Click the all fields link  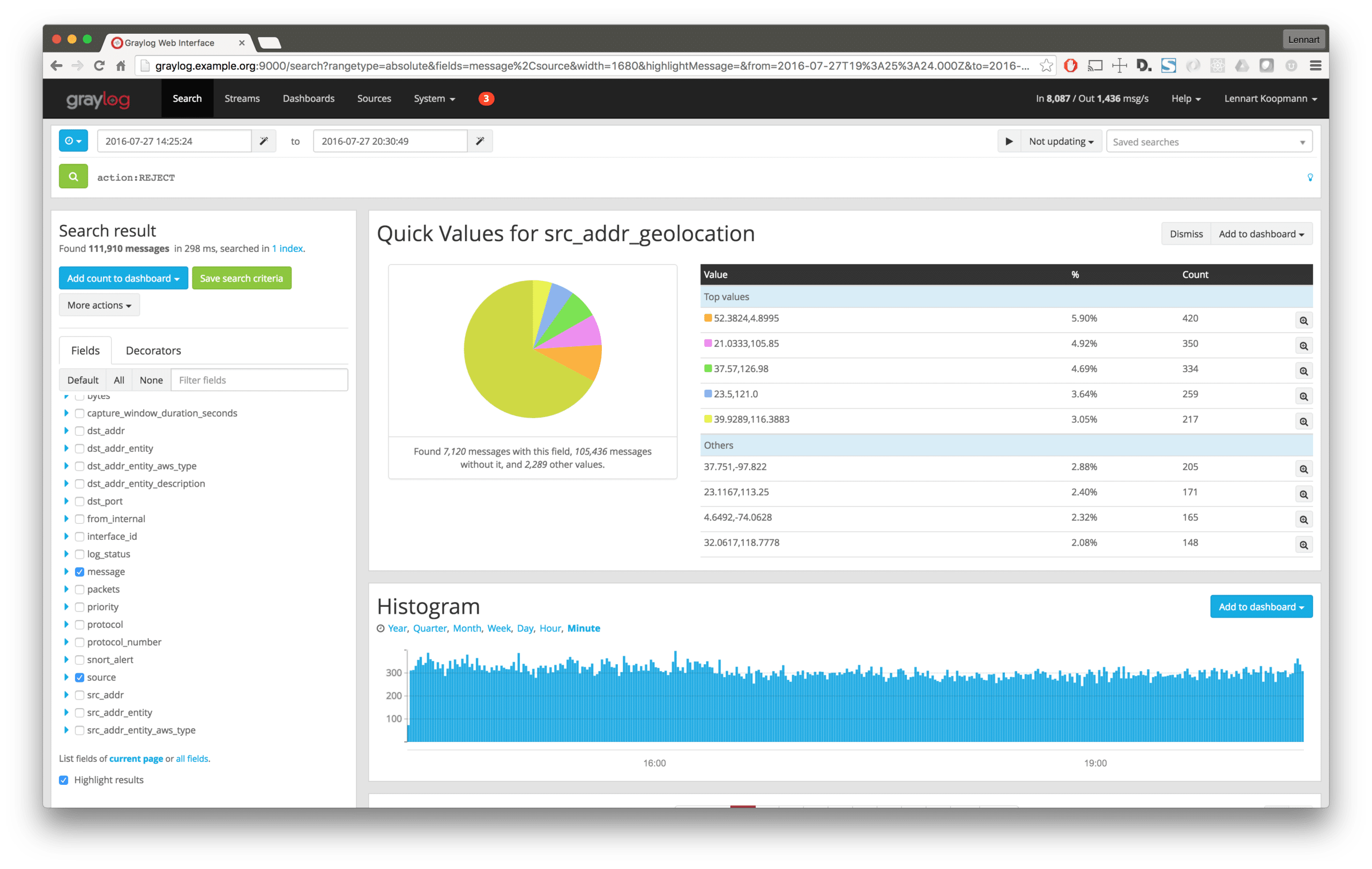(x=192, y=759)
